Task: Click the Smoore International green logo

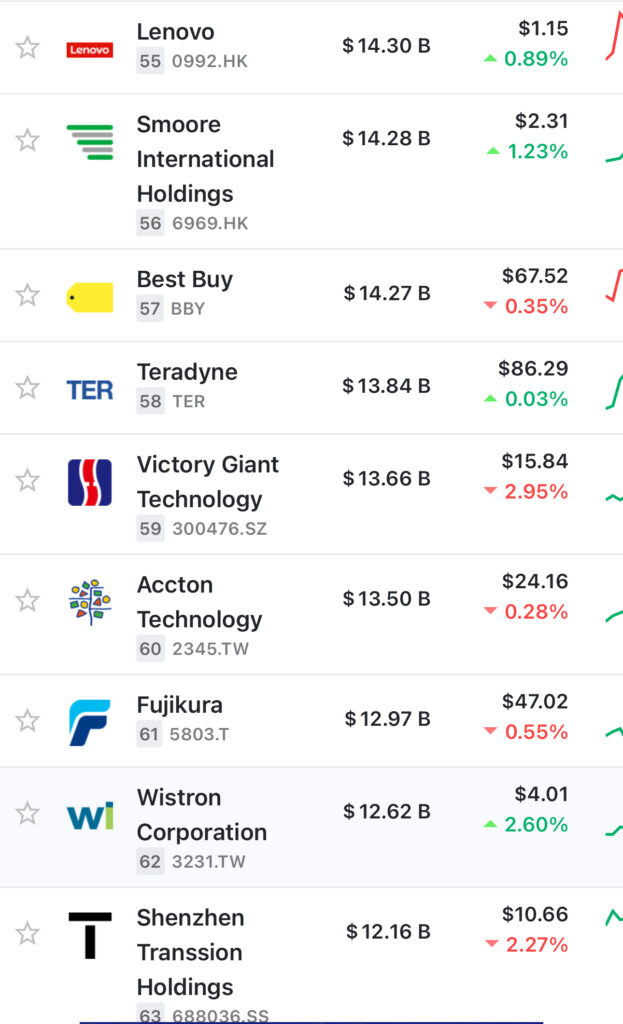Action: (90, 141)
